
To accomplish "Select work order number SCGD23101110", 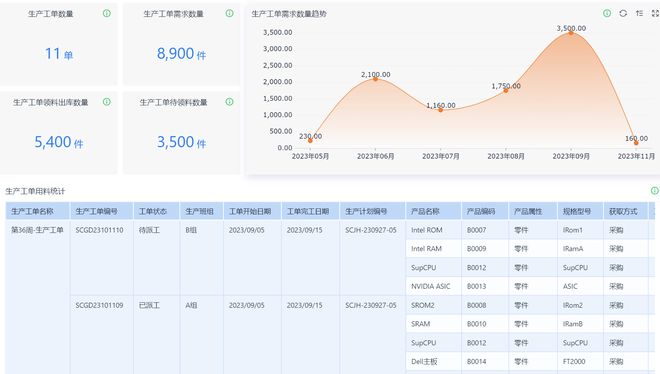I will pos(99,230).
